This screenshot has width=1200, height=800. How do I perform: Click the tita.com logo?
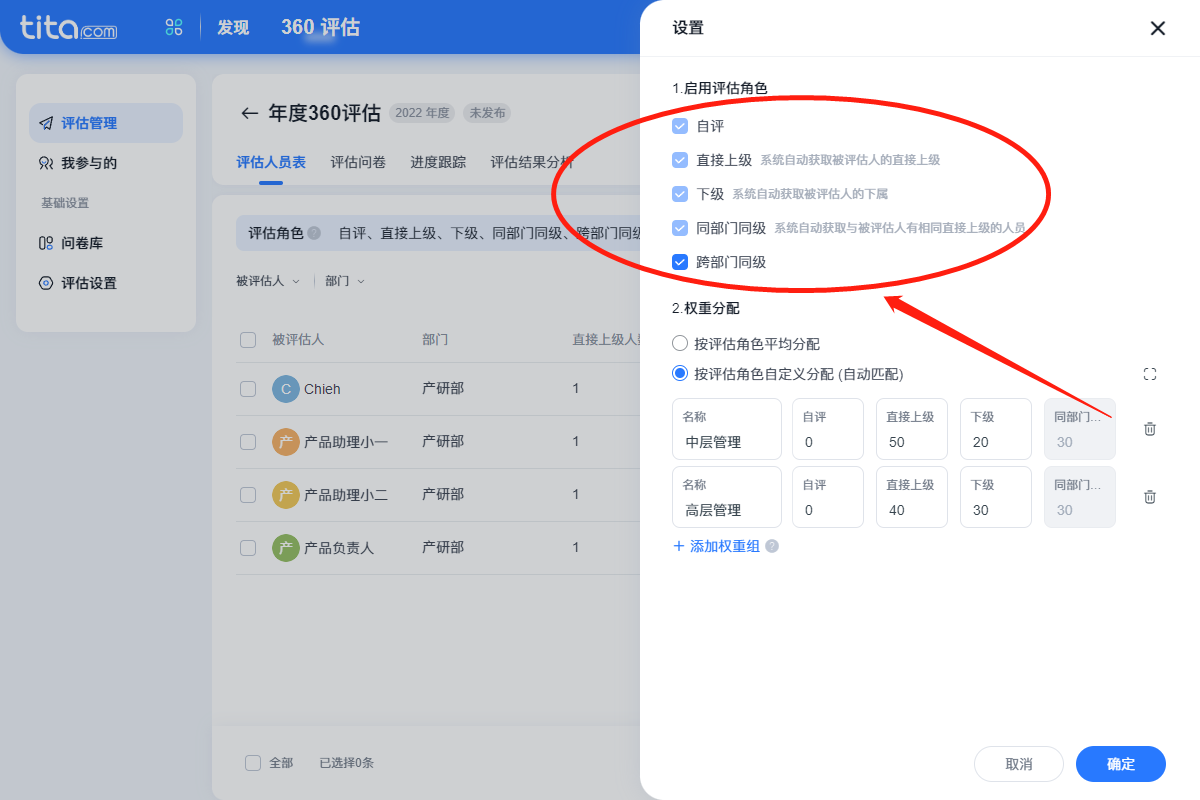pyautogui.click(x=68, y=27)
